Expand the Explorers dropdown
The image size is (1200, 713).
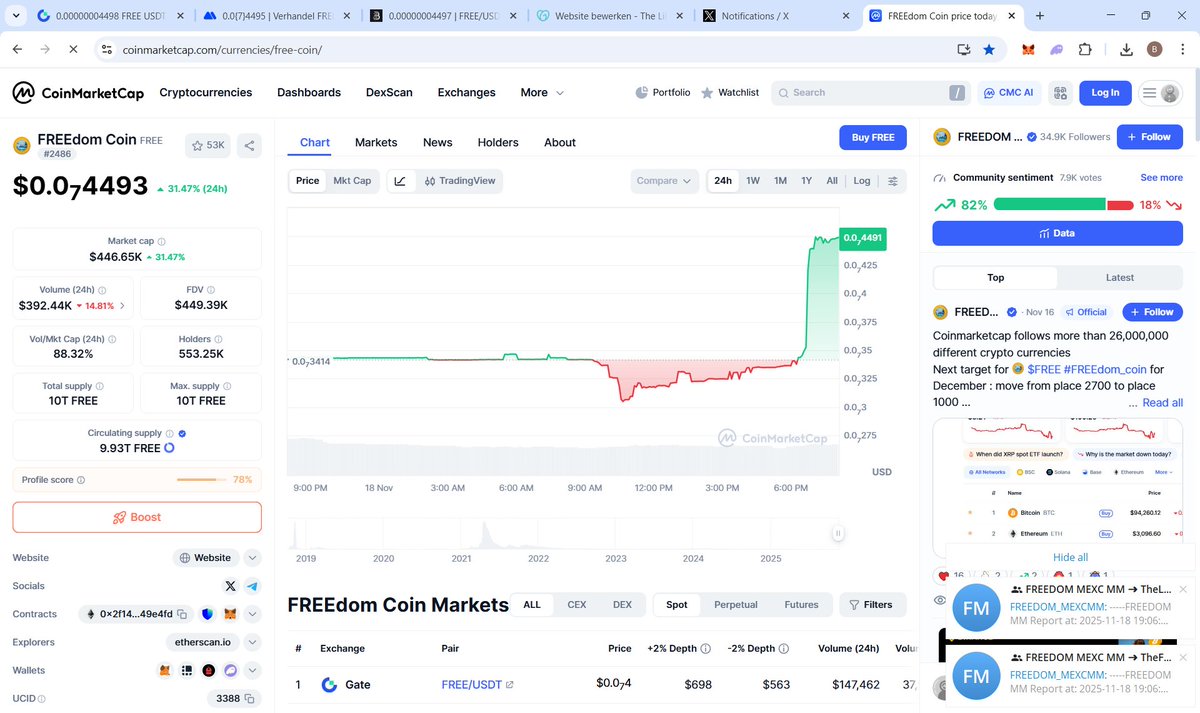[252, 641]
